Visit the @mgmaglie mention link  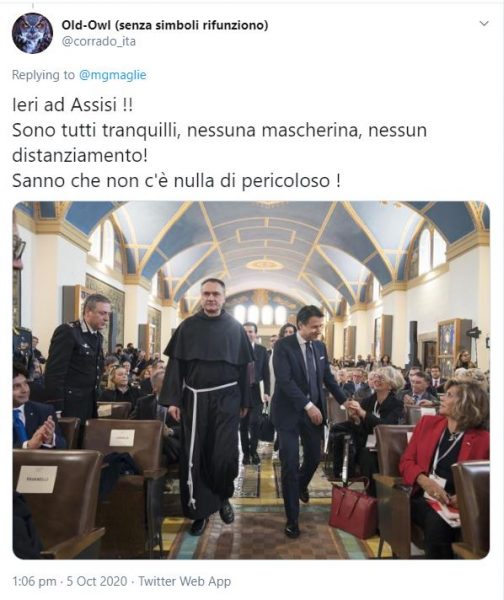point(113,75)
